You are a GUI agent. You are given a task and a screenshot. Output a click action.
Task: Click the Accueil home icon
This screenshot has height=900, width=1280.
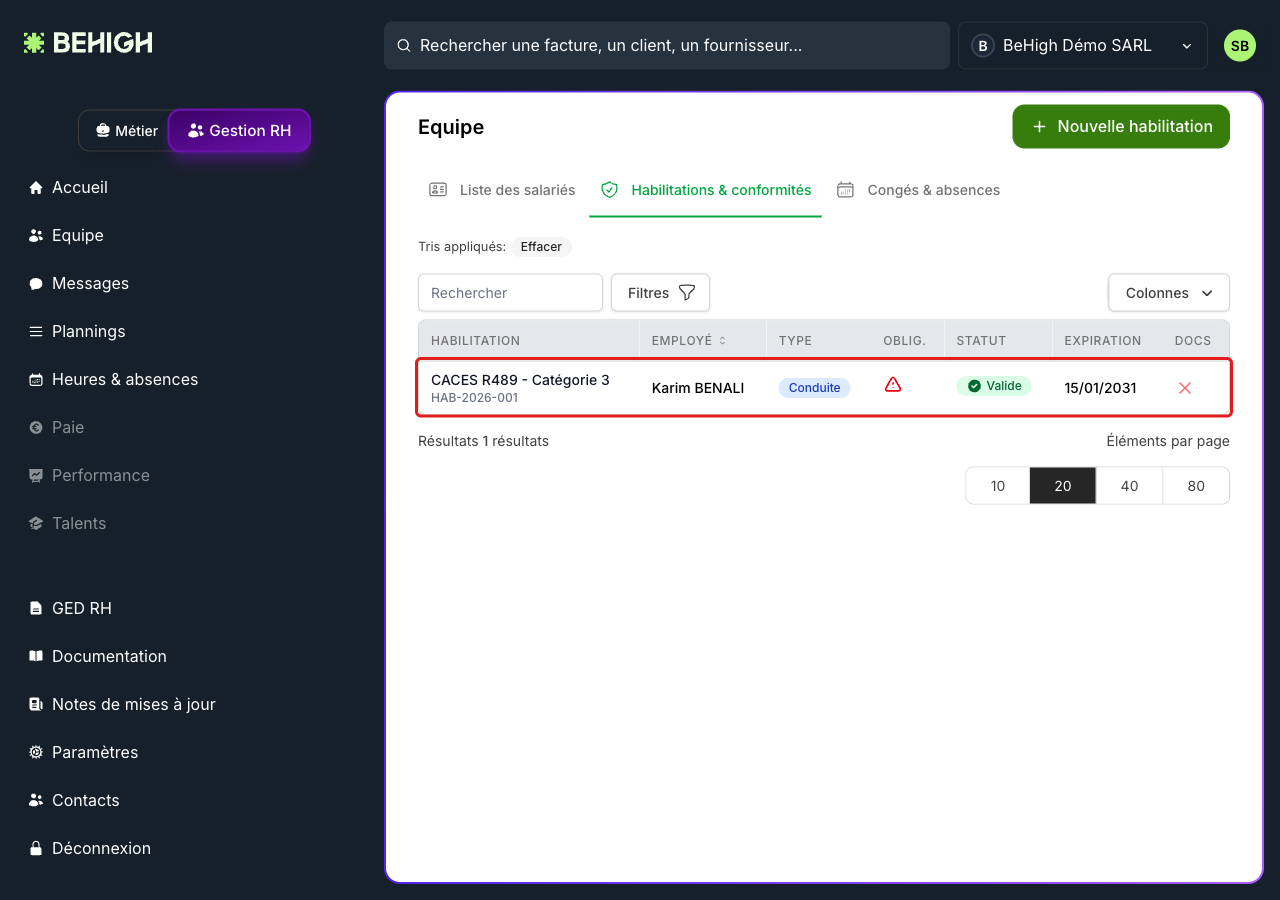coord(36,188)
